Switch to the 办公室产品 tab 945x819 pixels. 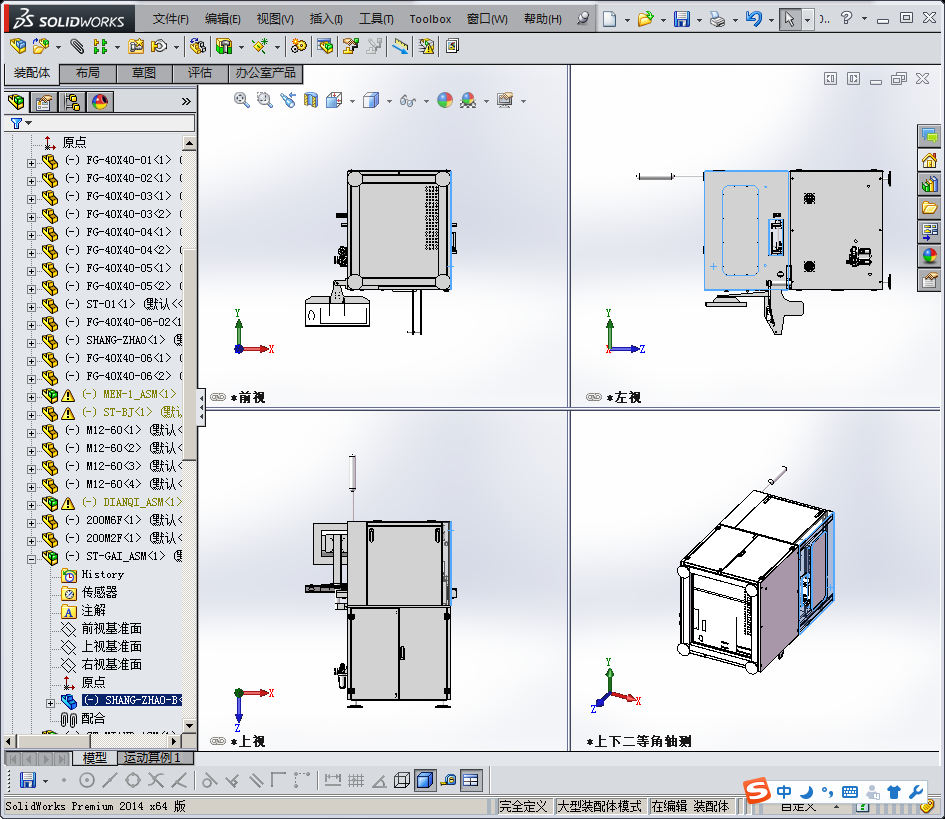(x=266, y=73)
